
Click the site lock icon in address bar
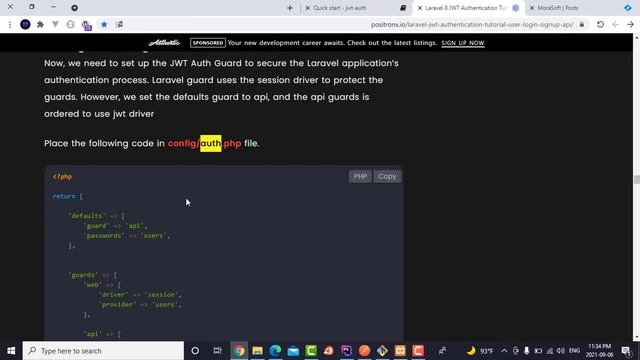(582, 24)
